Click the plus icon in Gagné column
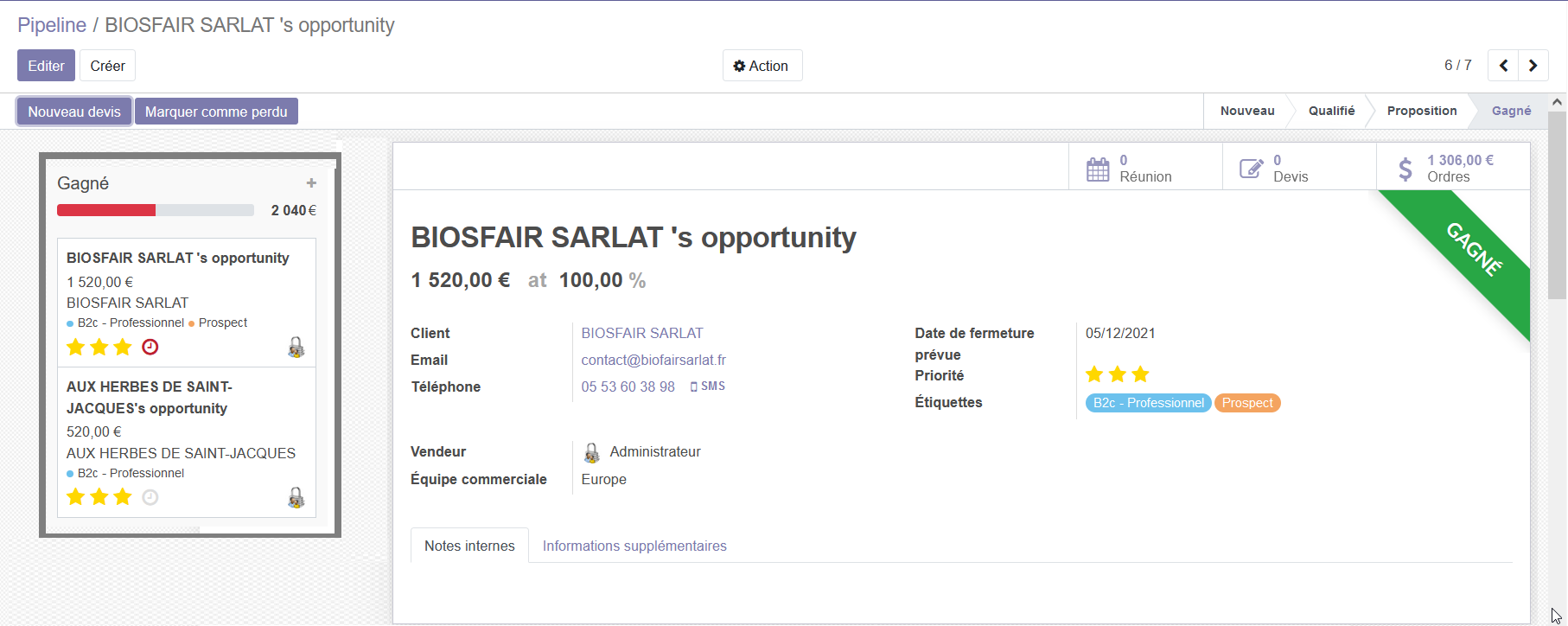This screenshot has width=1568, height=626. click(x=311, y=183)
